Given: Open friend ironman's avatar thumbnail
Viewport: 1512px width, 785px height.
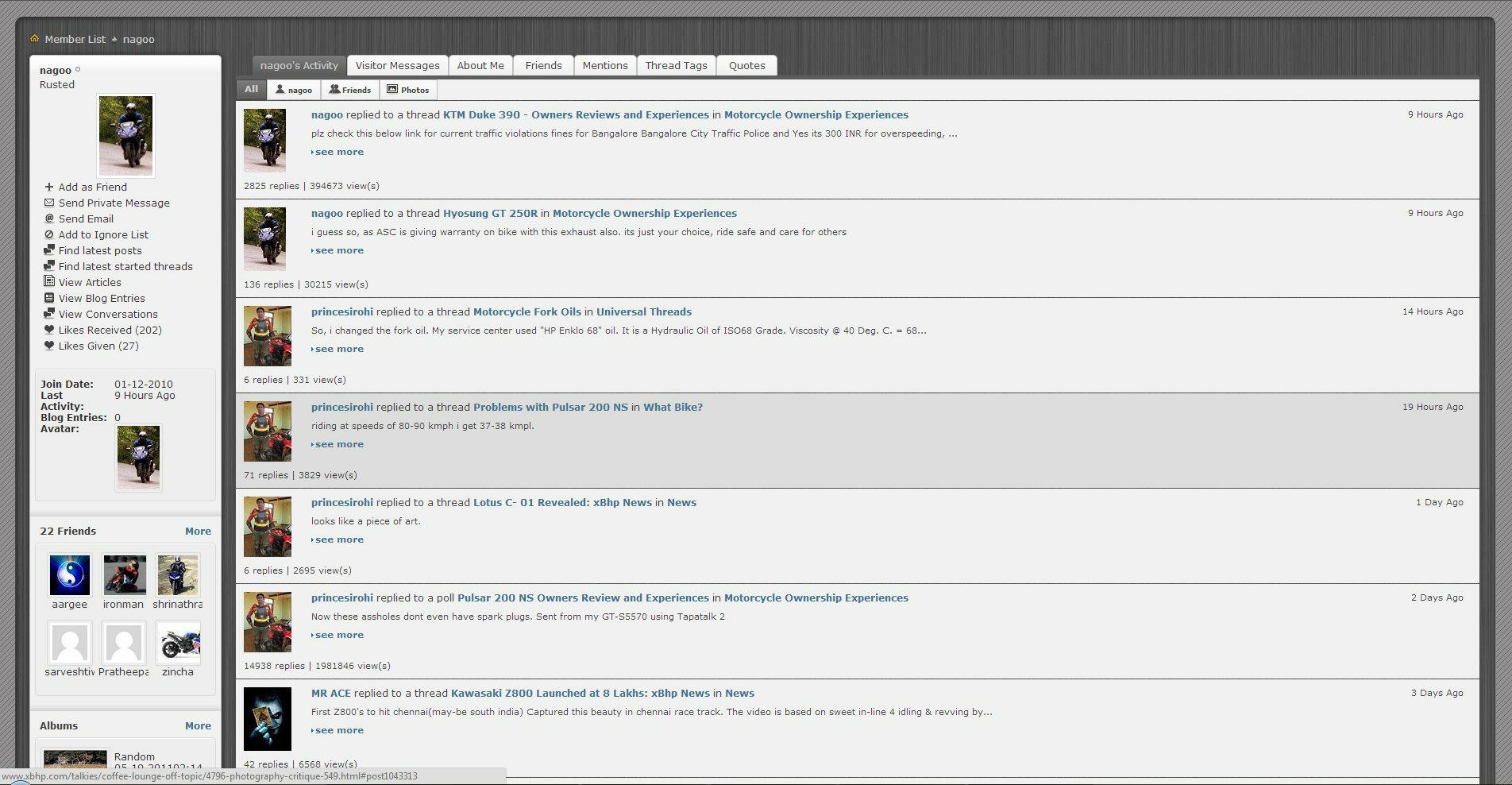Looking at the screenshot, I should (125, 575).
